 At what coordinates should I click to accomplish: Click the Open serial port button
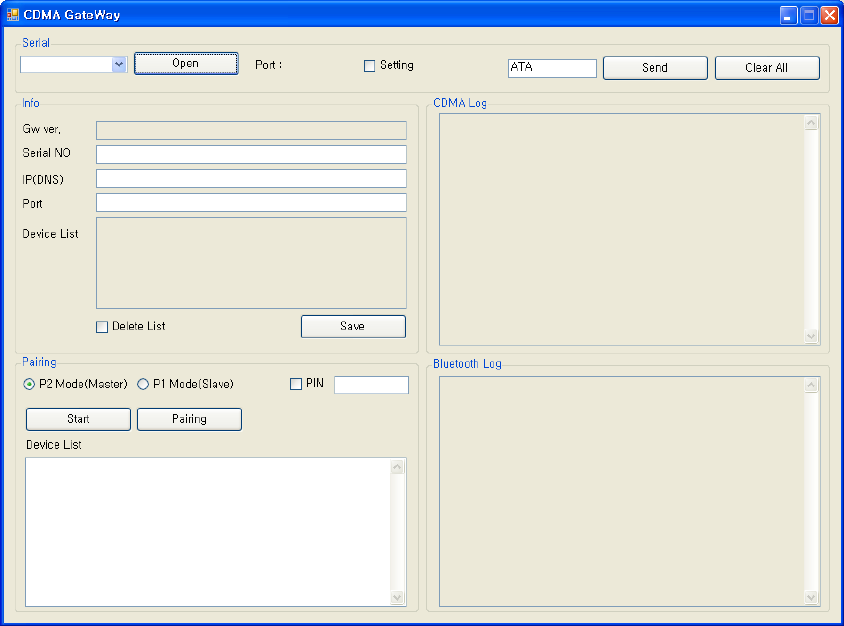click(x=186, y=64)
